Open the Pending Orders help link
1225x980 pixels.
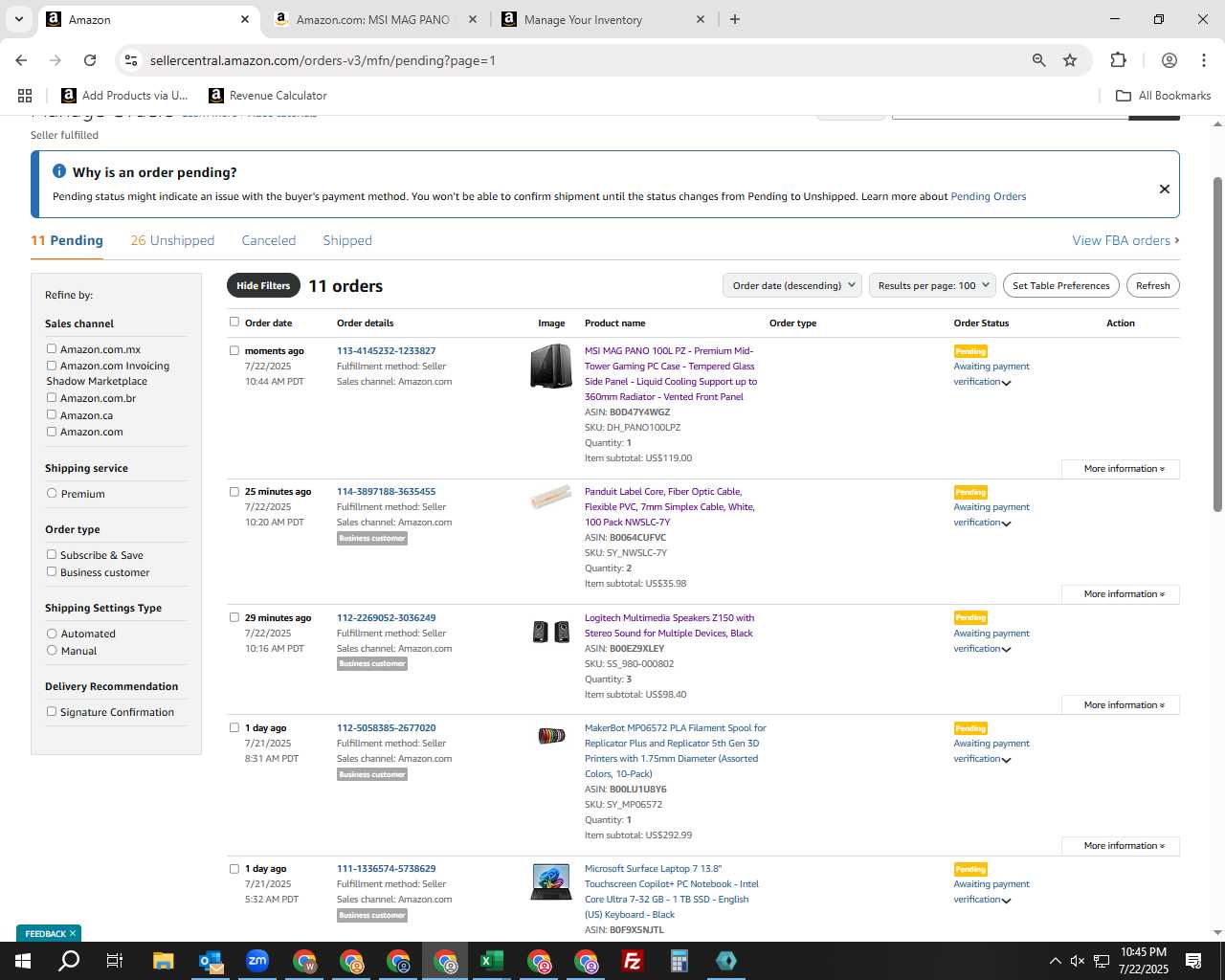(988, 196)
